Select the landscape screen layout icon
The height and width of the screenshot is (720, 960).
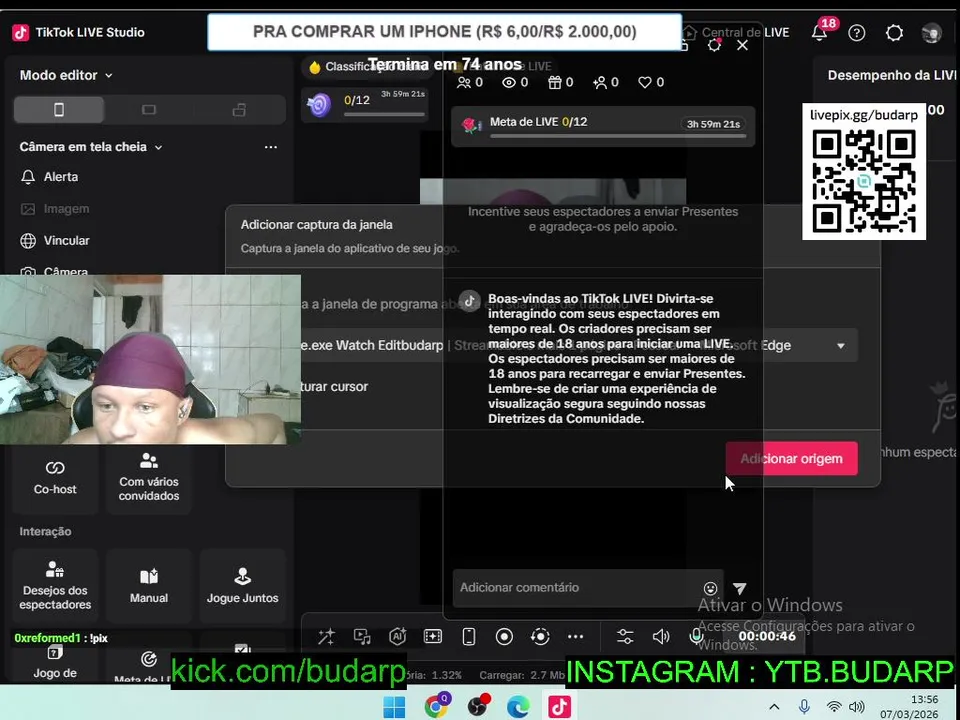[x=149, y=110]
